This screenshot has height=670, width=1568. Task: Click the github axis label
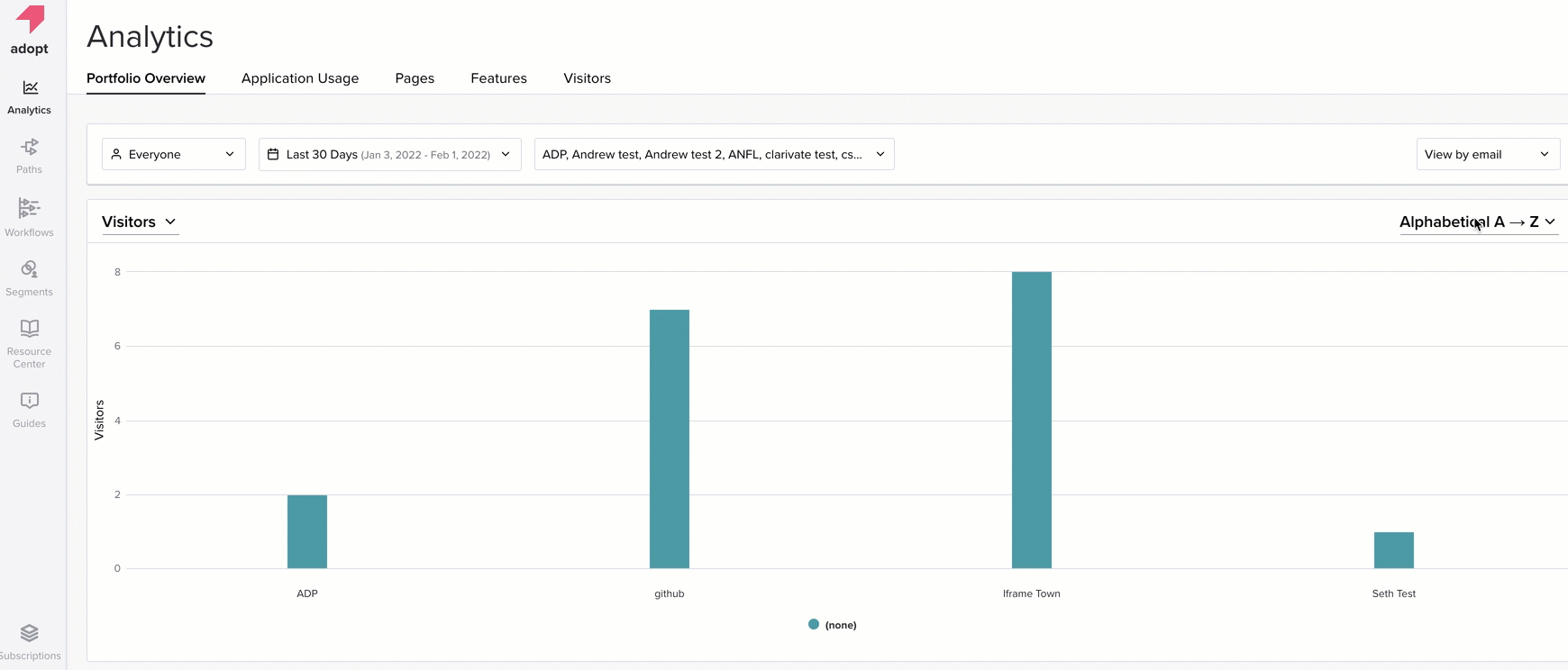coord(670,593)
